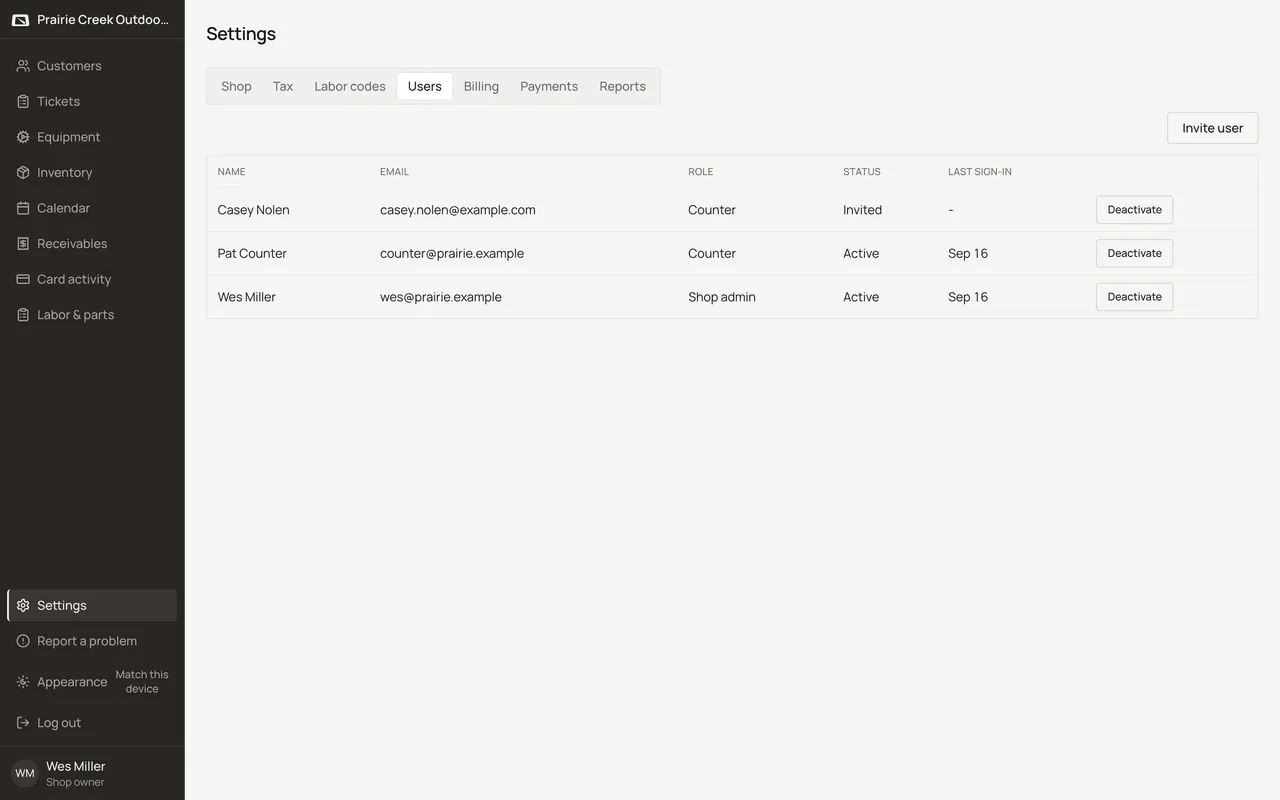The height and width of the screenshot is (800, 1280).
Task: Click the Labor & parts clipboard icon
Action: click(x=23, y=314)
